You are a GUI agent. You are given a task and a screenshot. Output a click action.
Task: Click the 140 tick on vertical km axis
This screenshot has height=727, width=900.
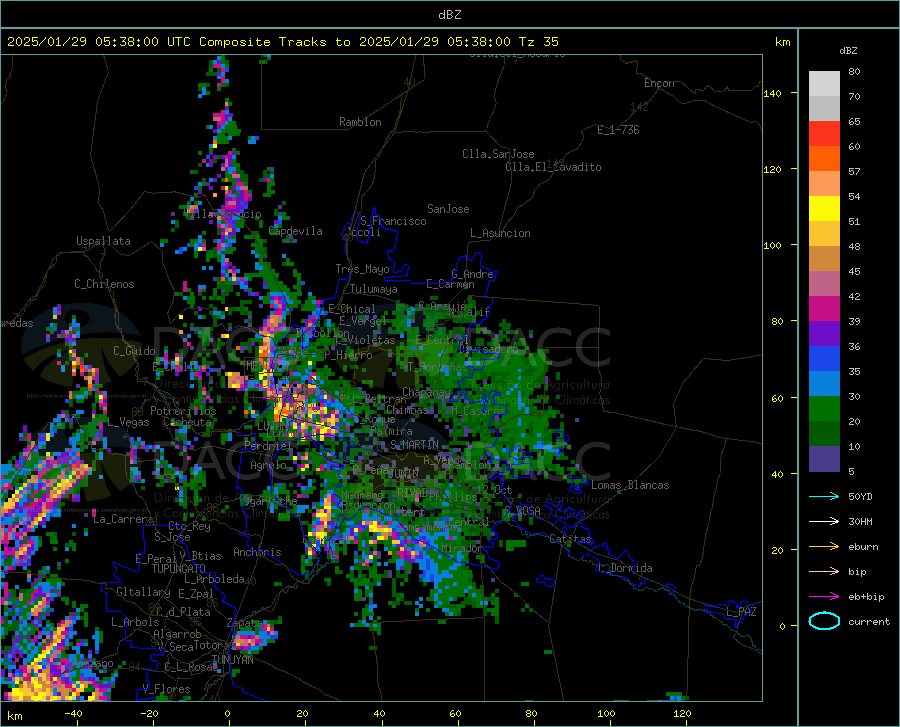point(772,93)
